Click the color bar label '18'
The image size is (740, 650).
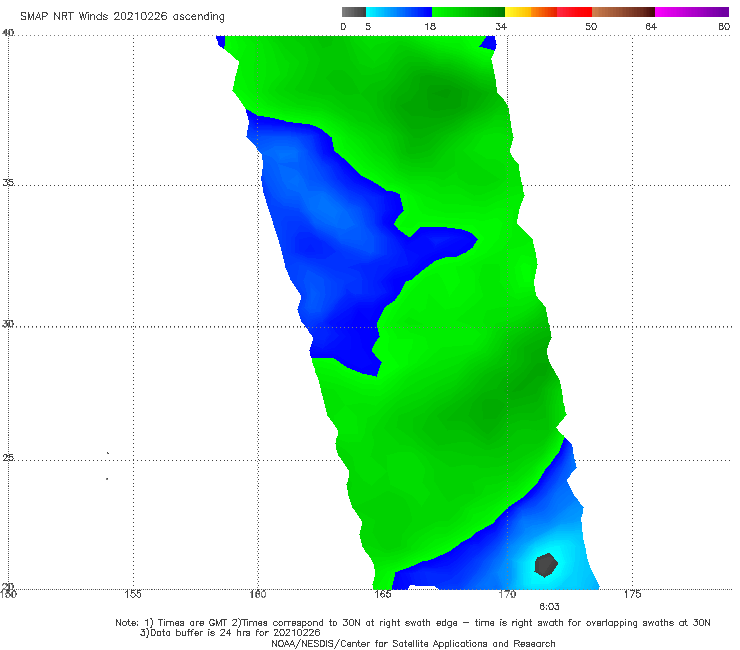430,26
